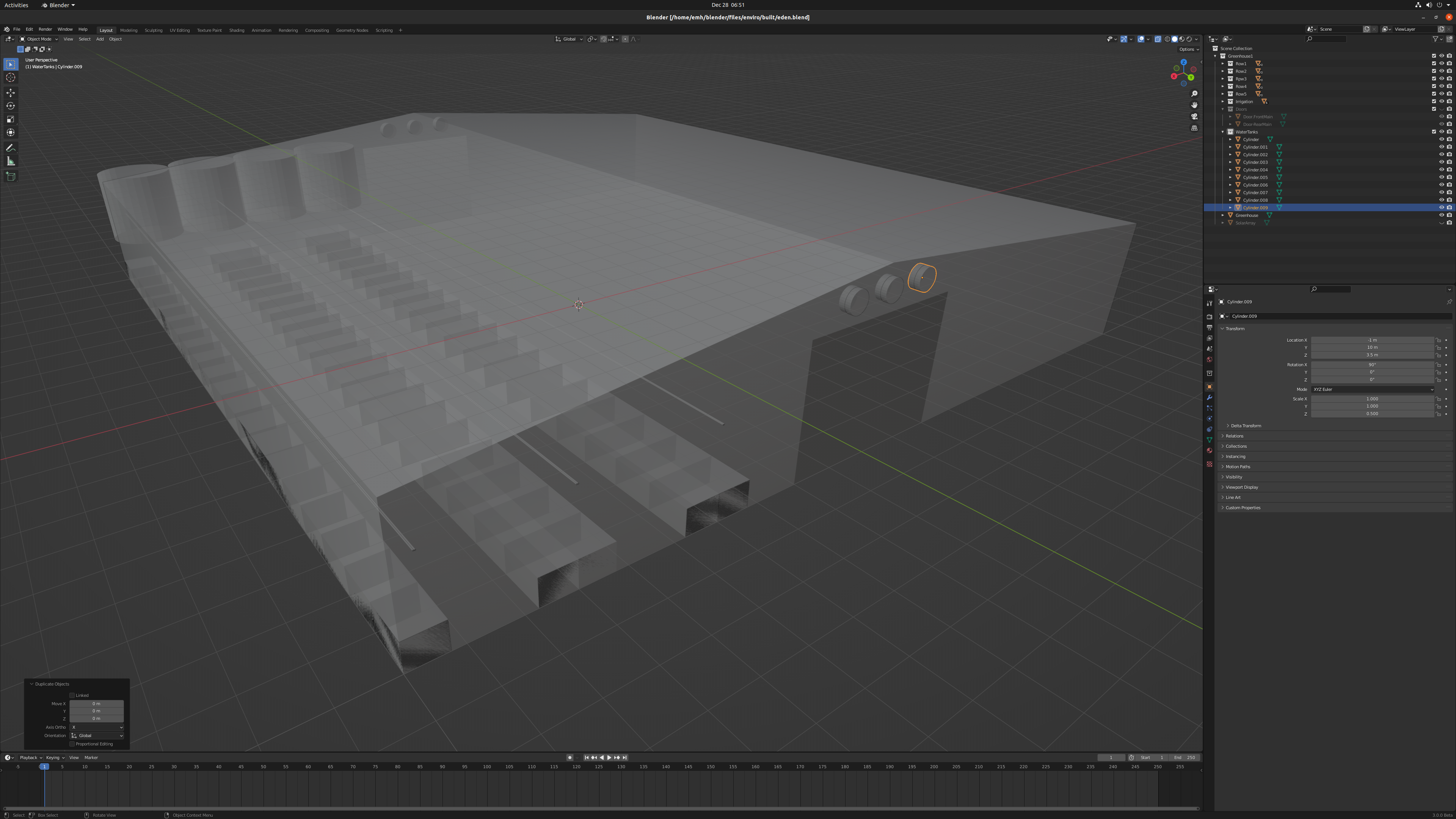Toggle the camera view icon

click(x=1194, y=116)
